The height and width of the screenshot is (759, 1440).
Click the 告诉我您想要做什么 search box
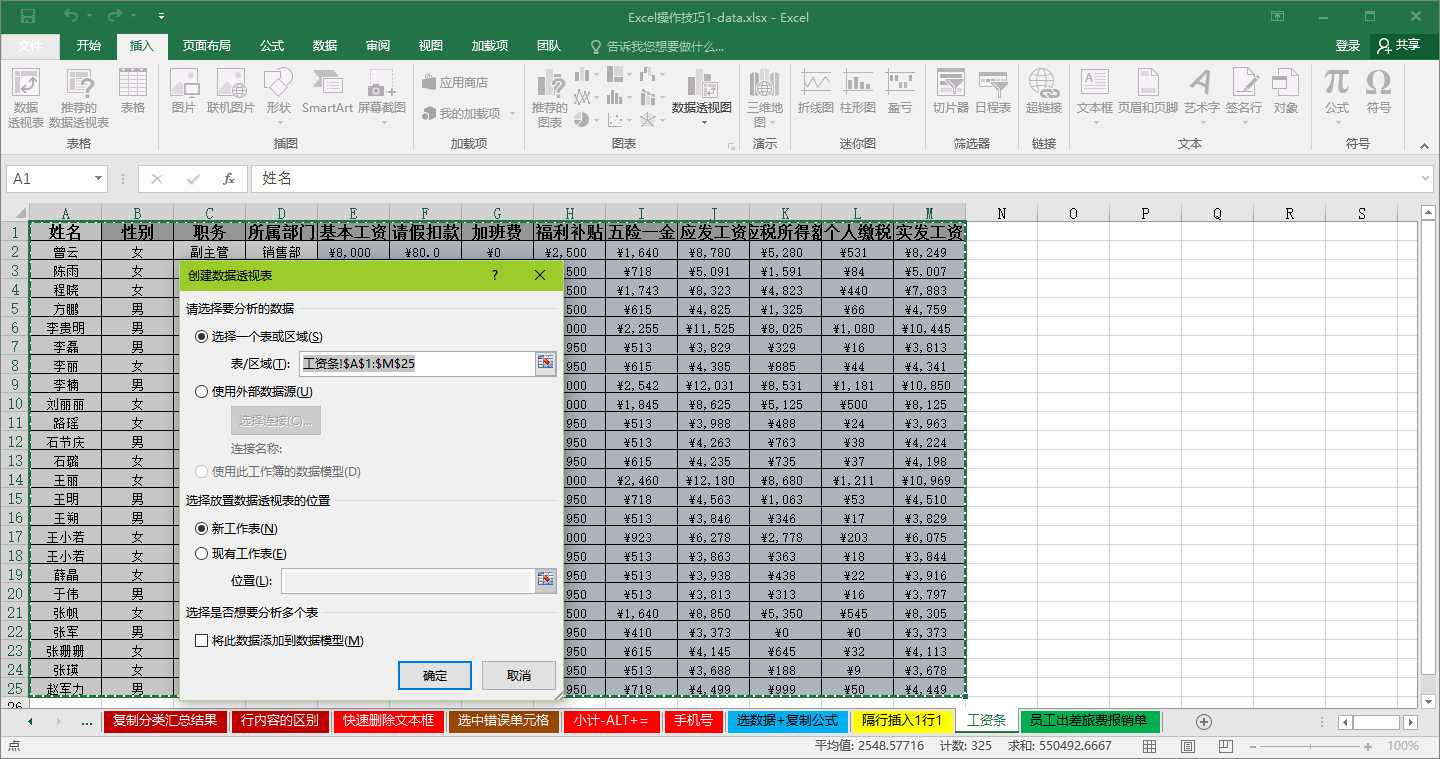(657, 46)
